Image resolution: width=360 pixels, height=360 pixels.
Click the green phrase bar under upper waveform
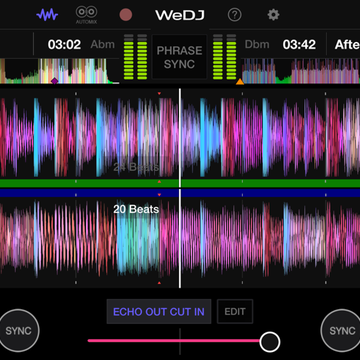pos(180,183)
